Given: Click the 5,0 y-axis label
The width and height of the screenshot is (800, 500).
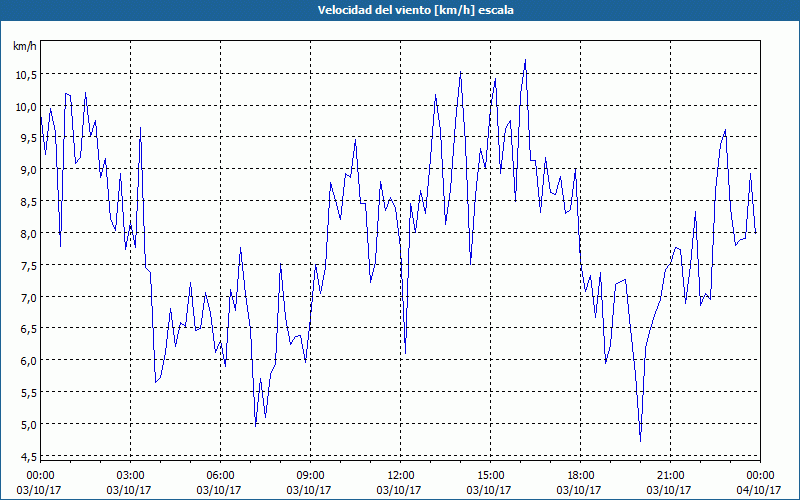Looking at the screenshot, I should coord(28,426).
